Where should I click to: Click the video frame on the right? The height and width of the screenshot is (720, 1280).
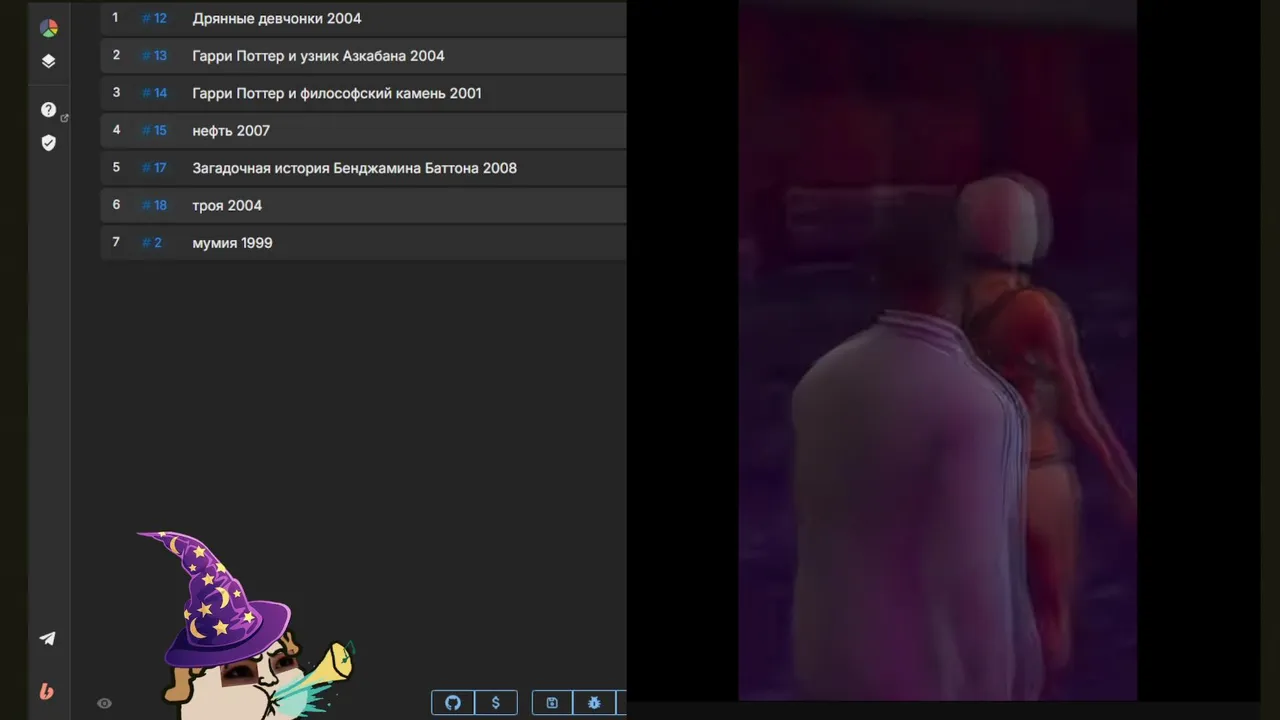coord(937,350)
